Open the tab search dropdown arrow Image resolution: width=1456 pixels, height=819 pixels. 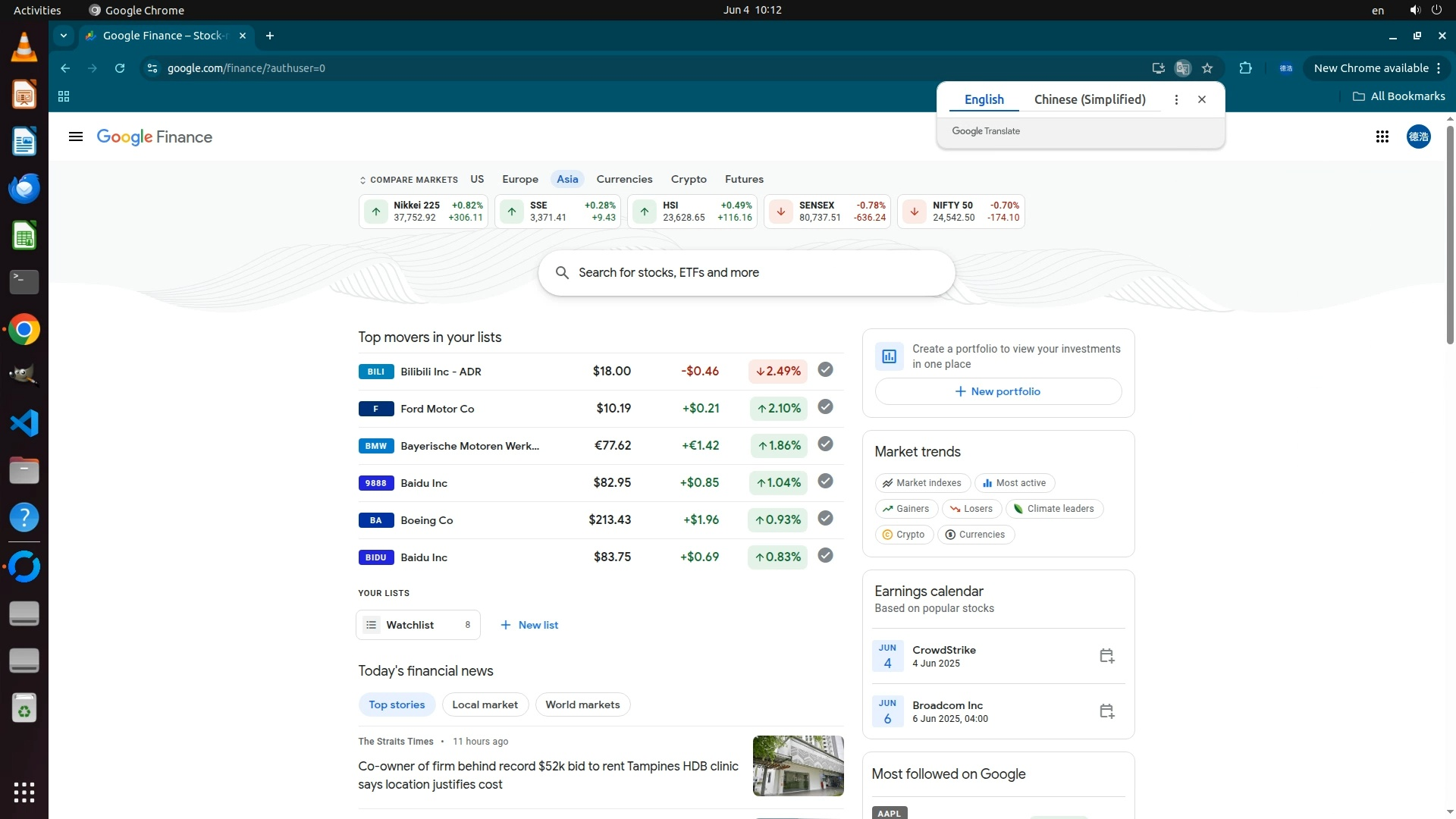[64, 36]
